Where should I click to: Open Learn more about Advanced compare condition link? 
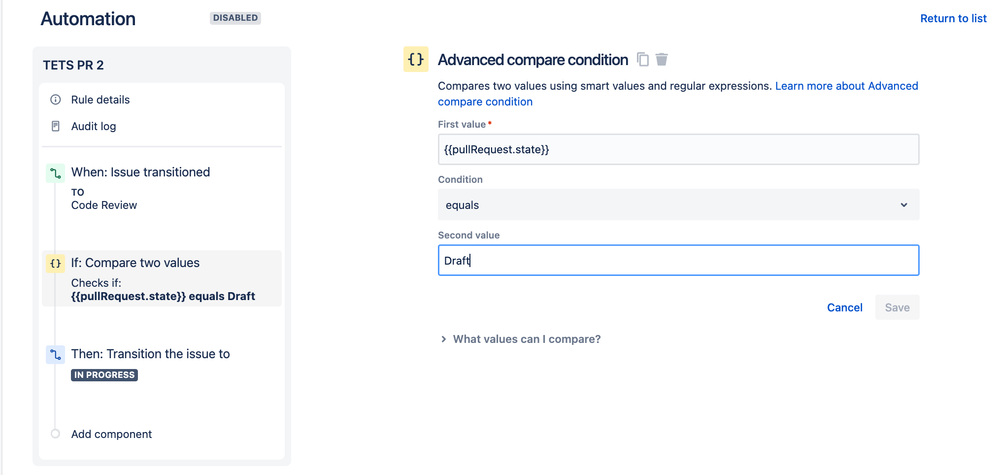point(678,94)
